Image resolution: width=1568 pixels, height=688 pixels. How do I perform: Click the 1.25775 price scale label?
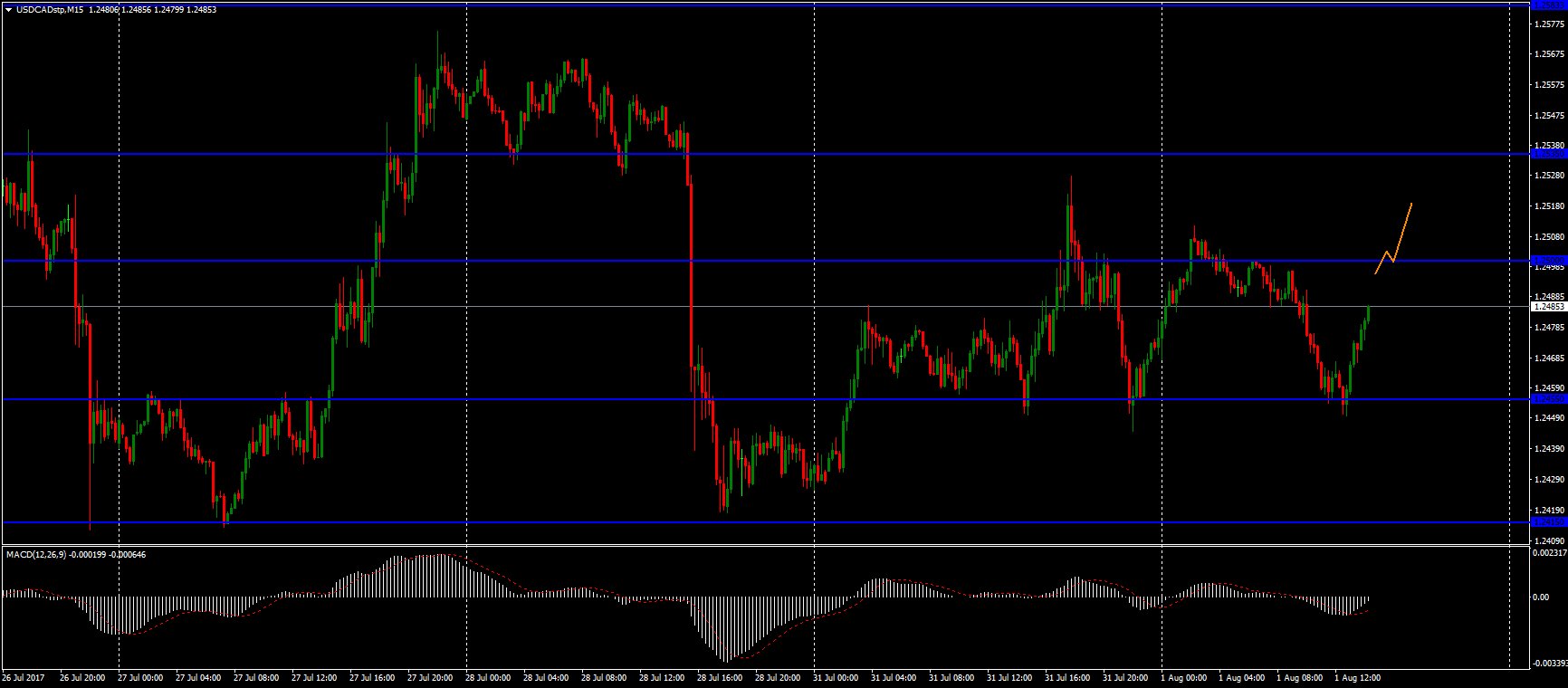click(x=1550, y=24)
